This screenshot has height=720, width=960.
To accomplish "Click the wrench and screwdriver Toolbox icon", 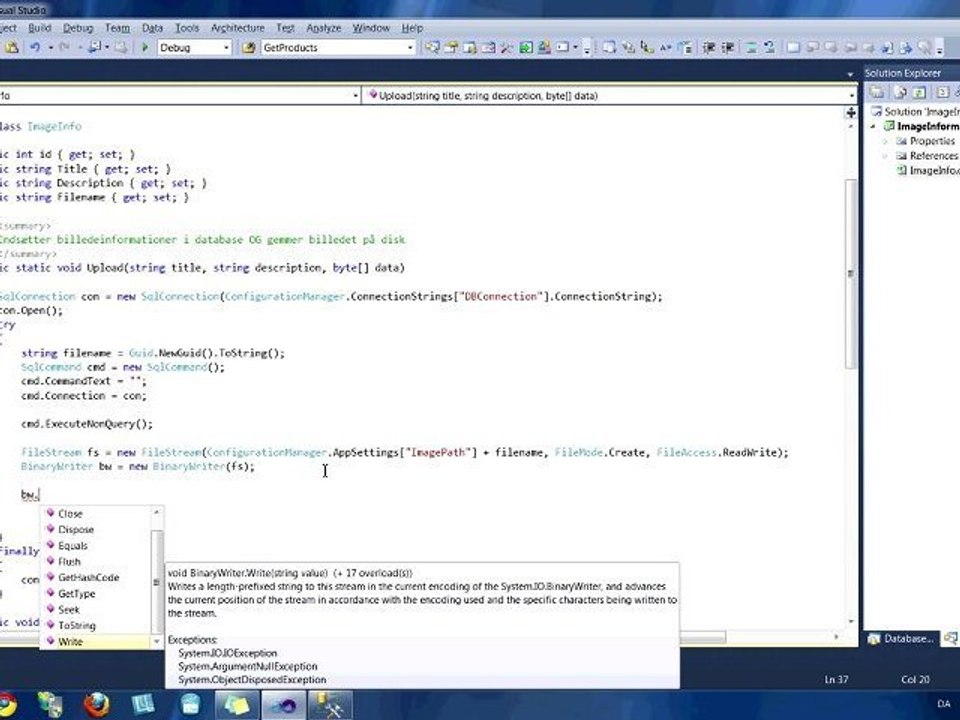I will (506, 47).
